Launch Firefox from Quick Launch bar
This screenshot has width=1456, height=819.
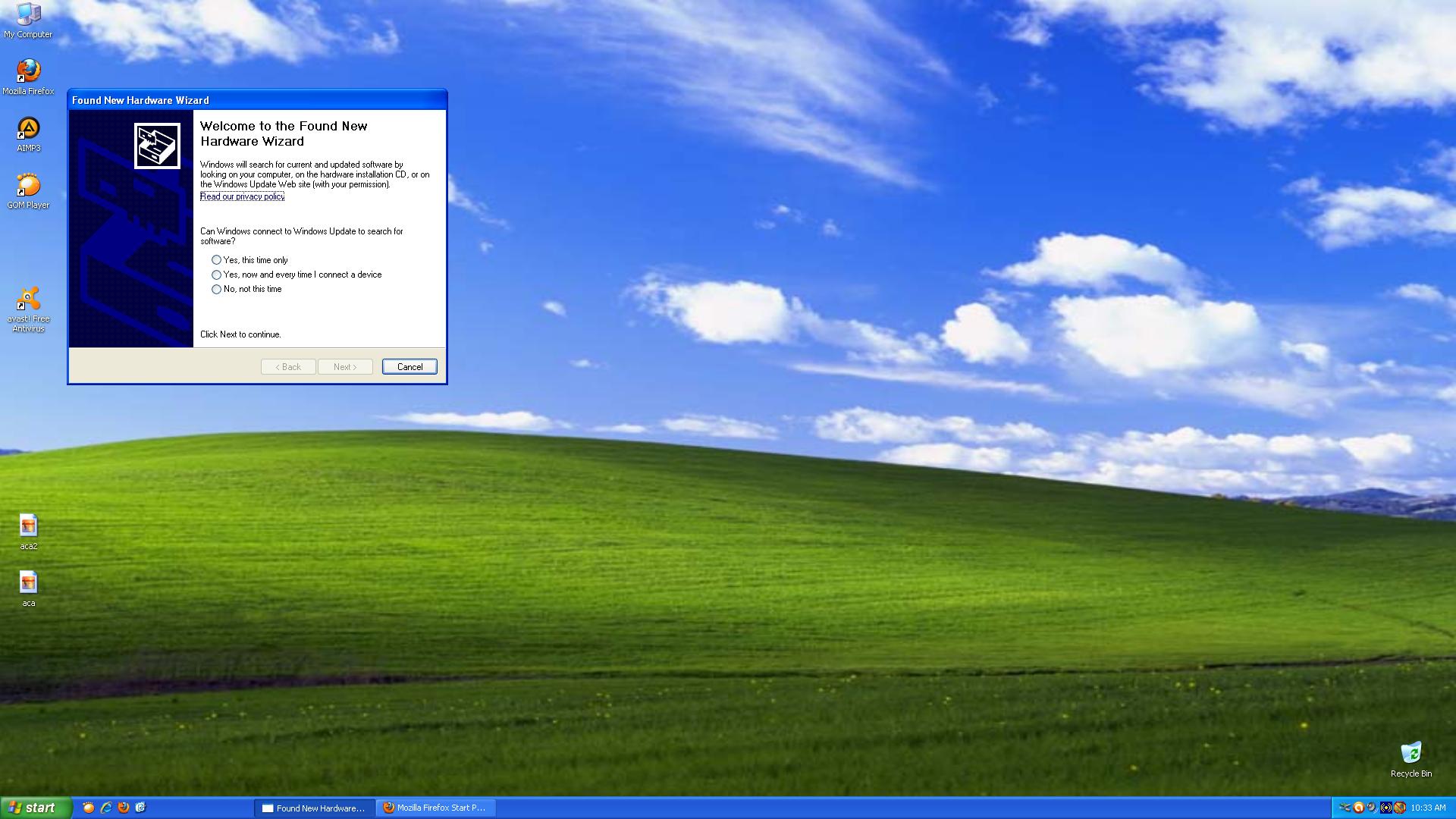(124, 808)
